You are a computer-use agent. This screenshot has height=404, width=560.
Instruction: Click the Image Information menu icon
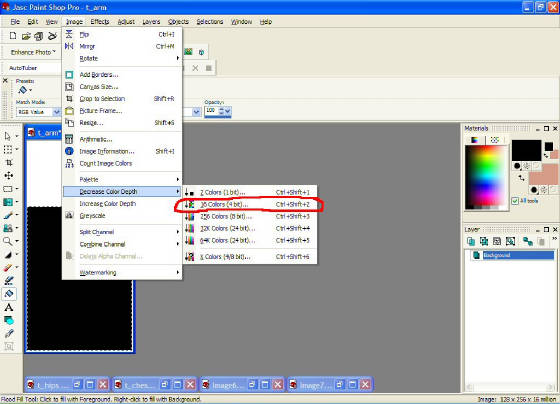(69, 151)
